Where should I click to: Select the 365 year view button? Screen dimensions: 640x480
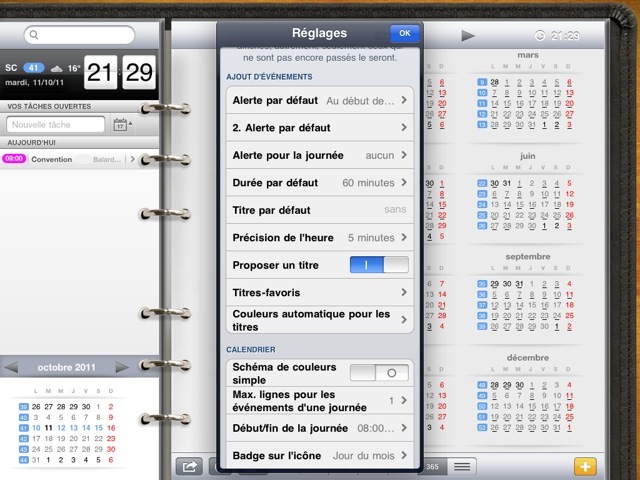point(432,466)
